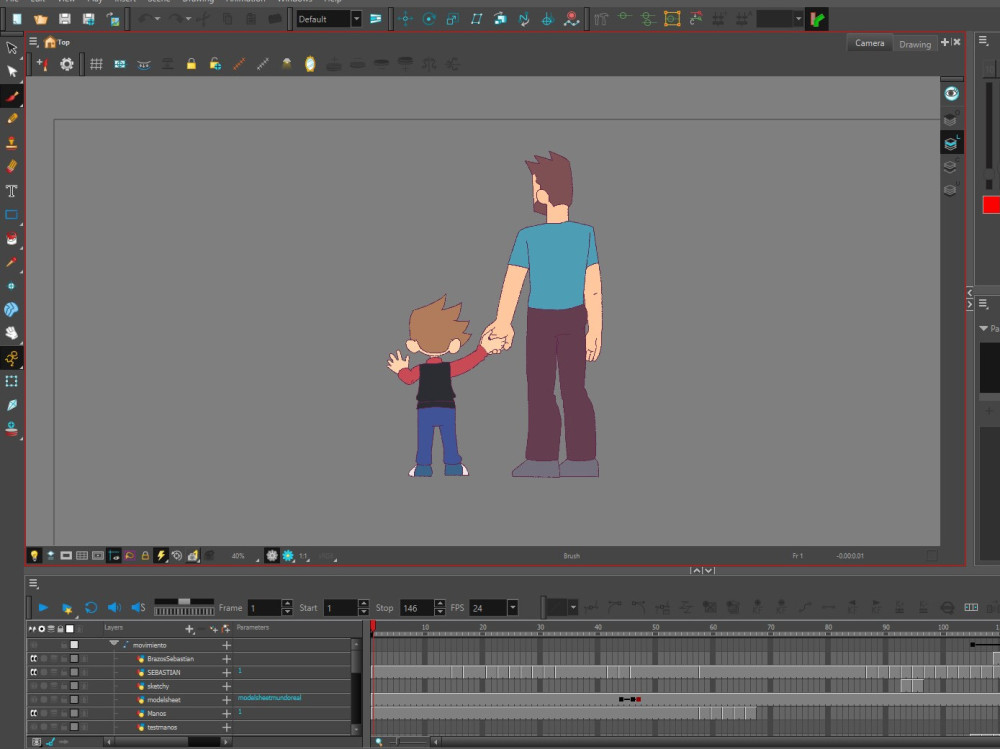Increase the Stop frame stepper
The height and width of the screenshot is (749, 1000).
(439, 604)
